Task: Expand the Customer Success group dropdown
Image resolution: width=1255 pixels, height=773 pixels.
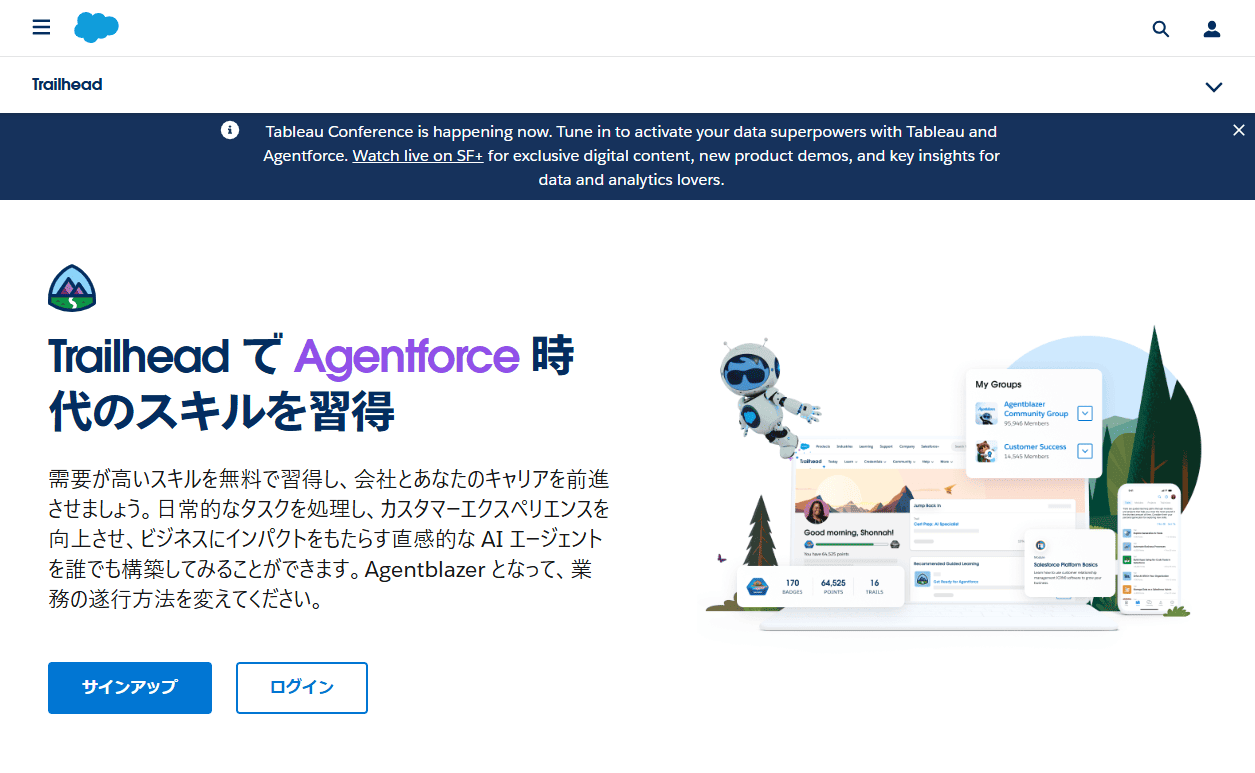Action: (1085, 451)
